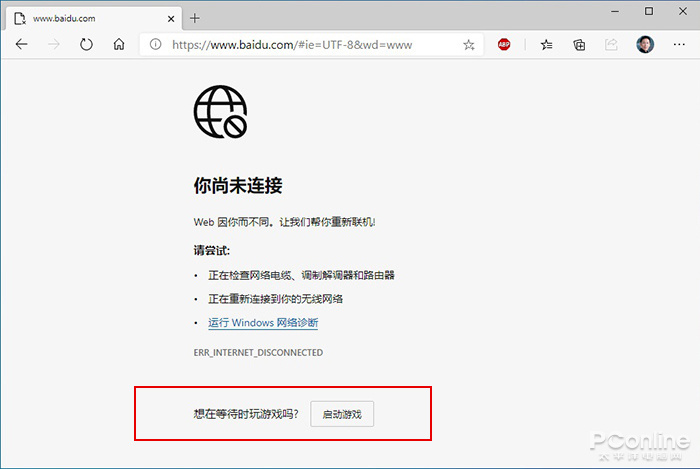The width and height of the screenshot is (700, 469).
Task: Open the user profile avatar
Action: click(x=645, y=44)
